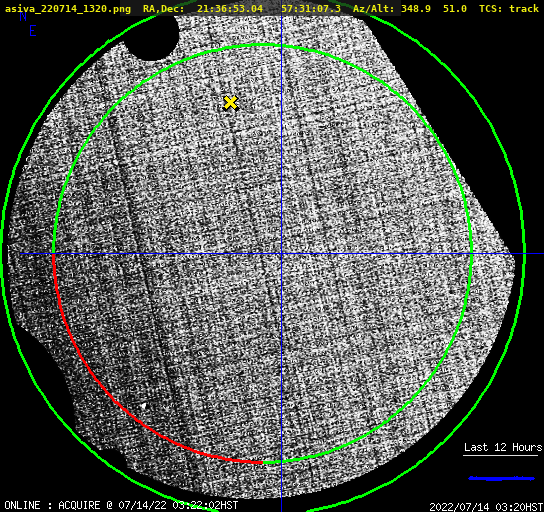
Task: Click the Dec value 57:31:07.3
Action: coord(311,9)
